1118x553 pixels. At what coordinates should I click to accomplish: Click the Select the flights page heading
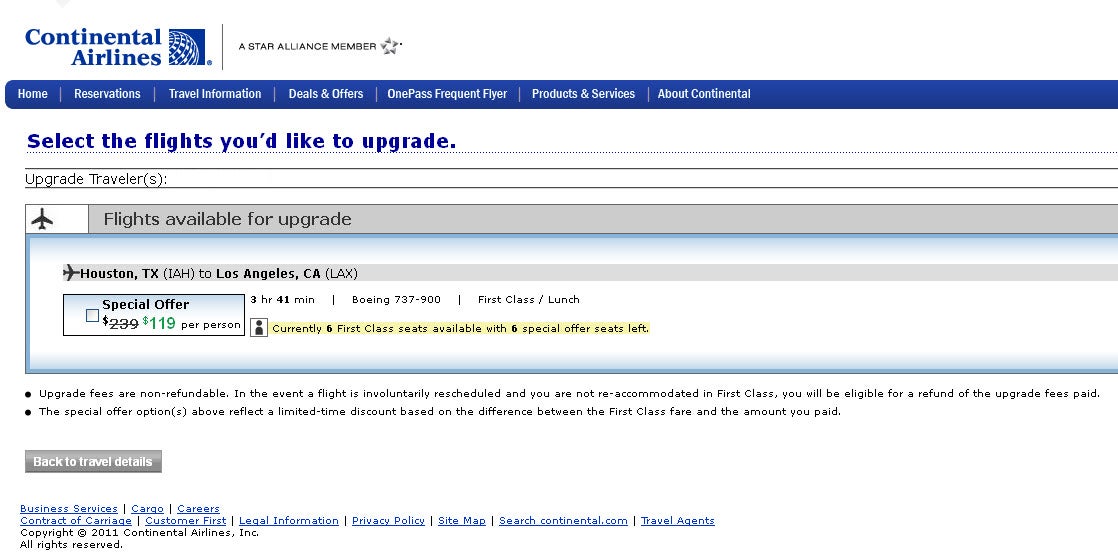pos(242,141)
